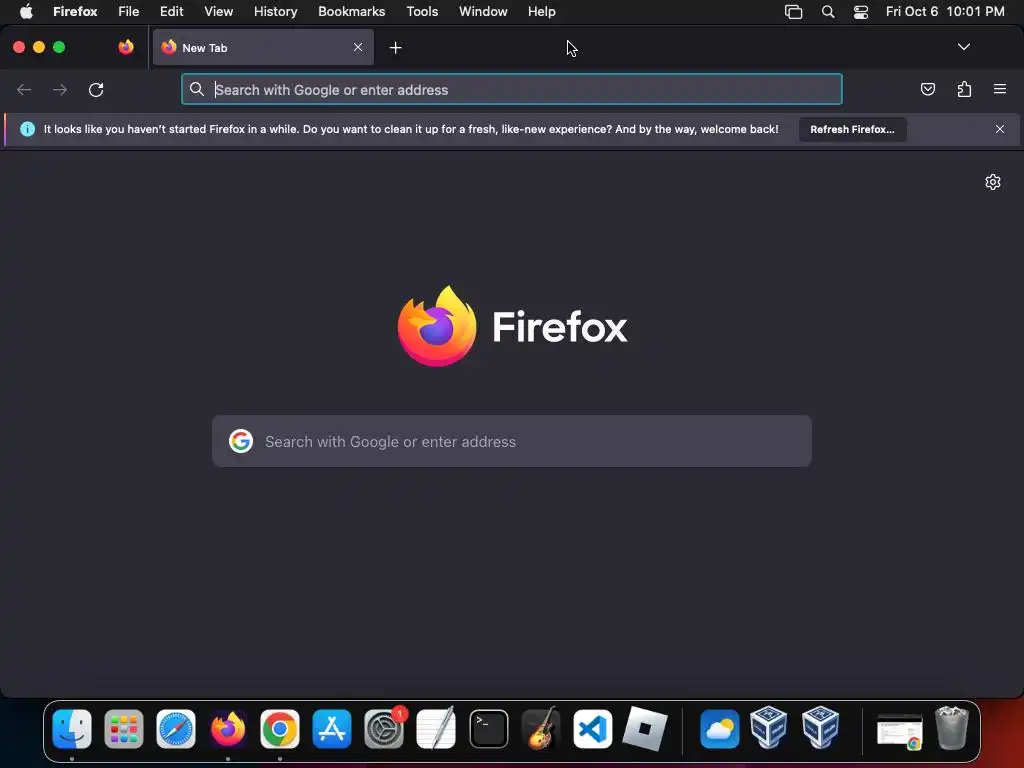
Task: Click the notification message text about starting Firefox
Action: click(x=411, y=129)
